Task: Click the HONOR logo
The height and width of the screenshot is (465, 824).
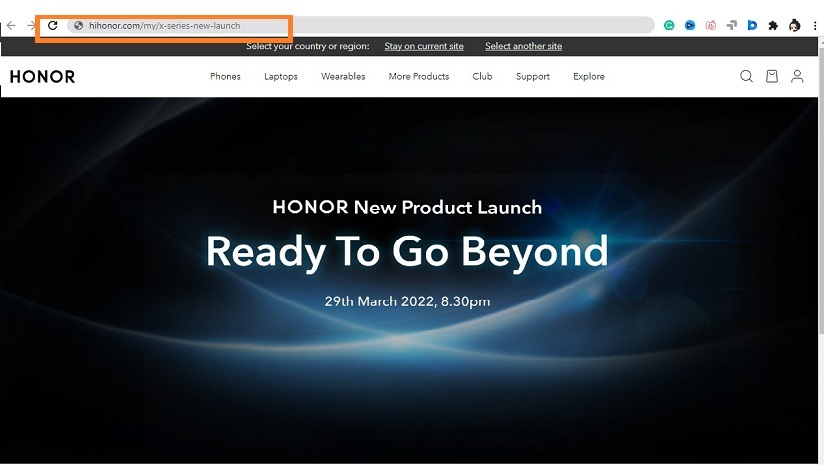Action: [x=43, y=77]
